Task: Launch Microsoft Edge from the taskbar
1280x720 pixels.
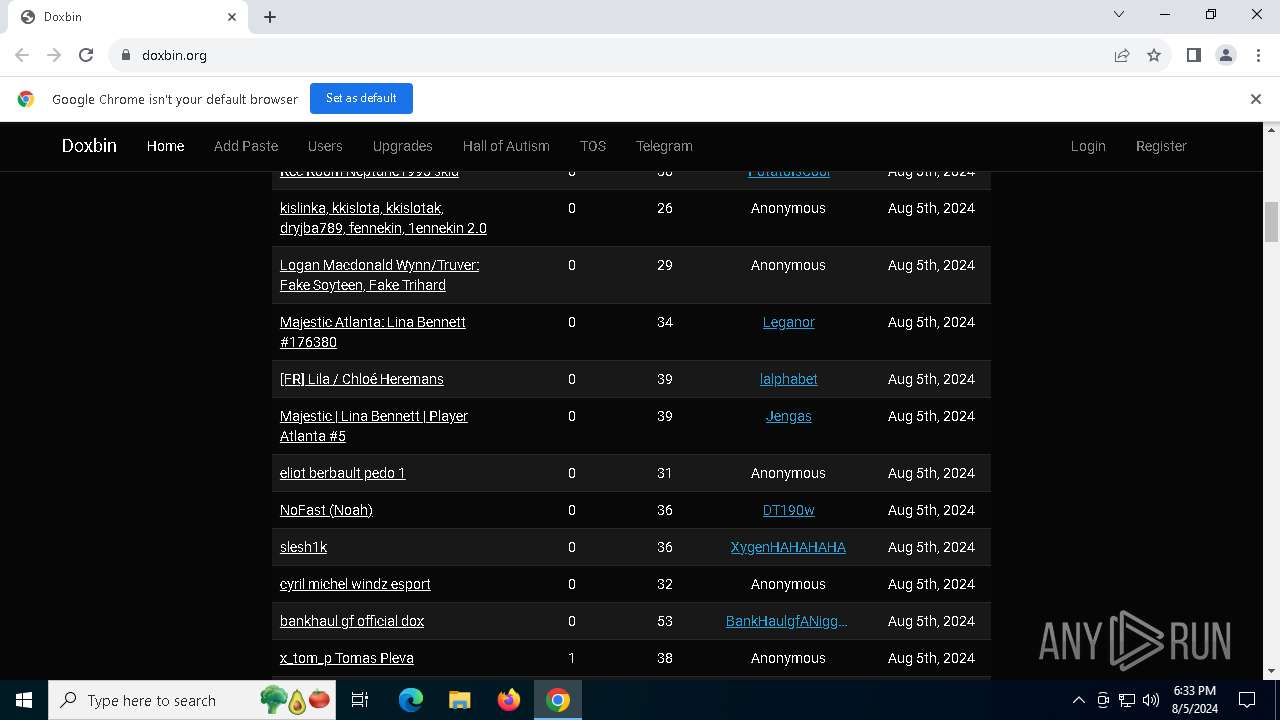Action: [x=411, y=700]
